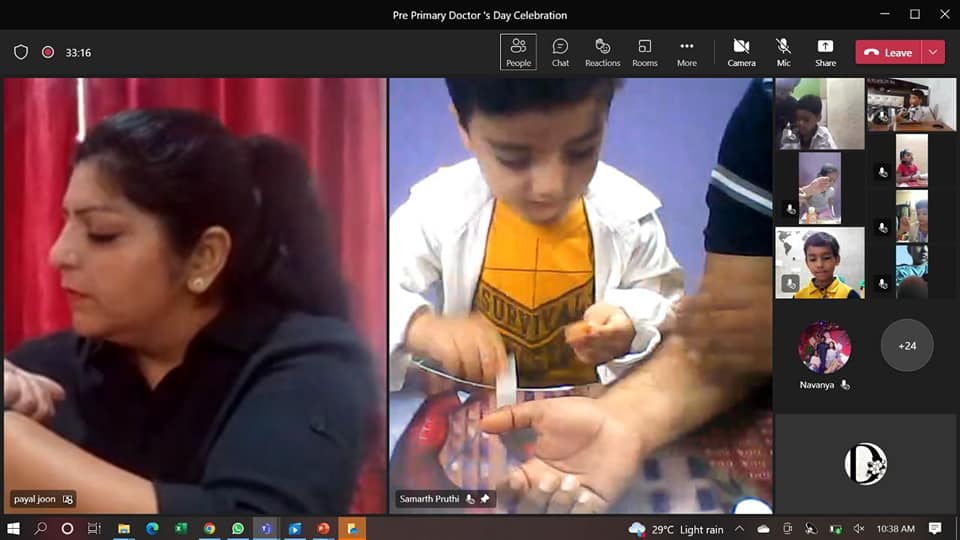The image size is (960, 540).
Task: Open the notification Action Center
Action: (x=934, y=528)
